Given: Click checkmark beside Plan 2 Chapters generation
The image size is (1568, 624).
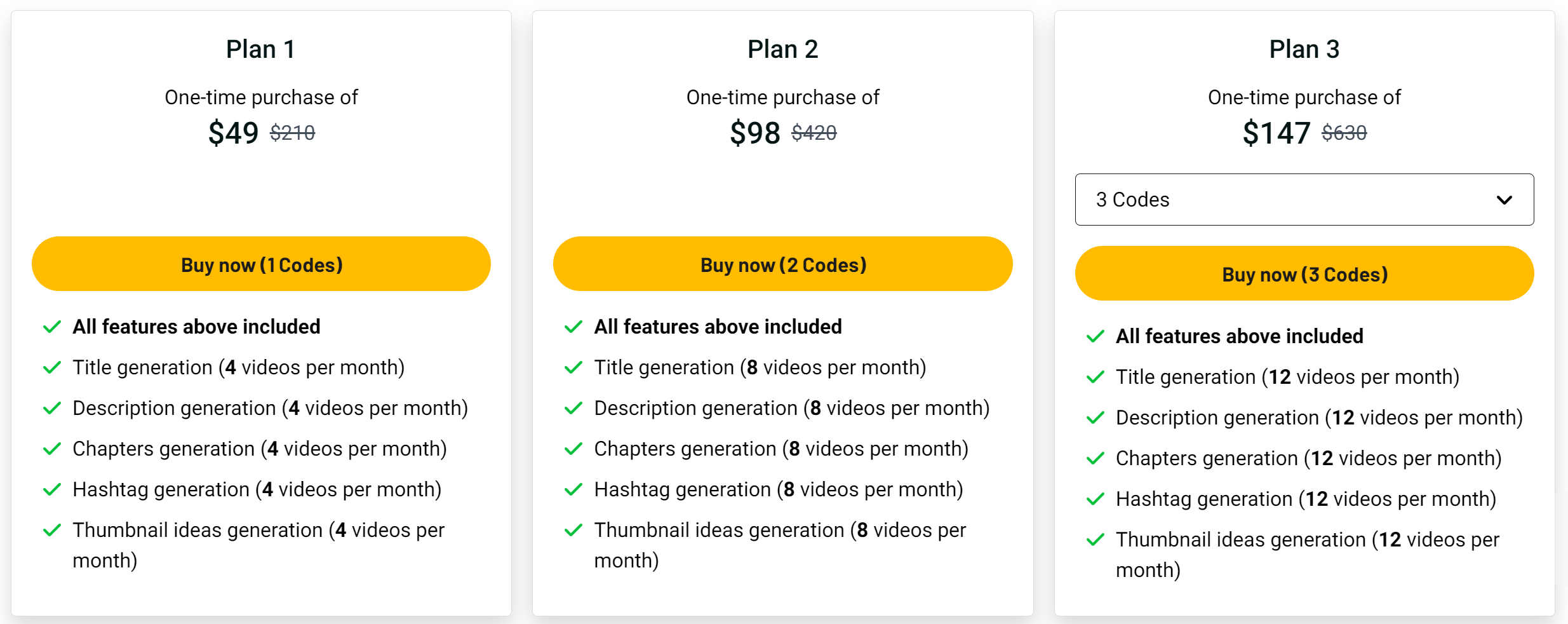Looking at the screenshot, I should click(573, 449).
